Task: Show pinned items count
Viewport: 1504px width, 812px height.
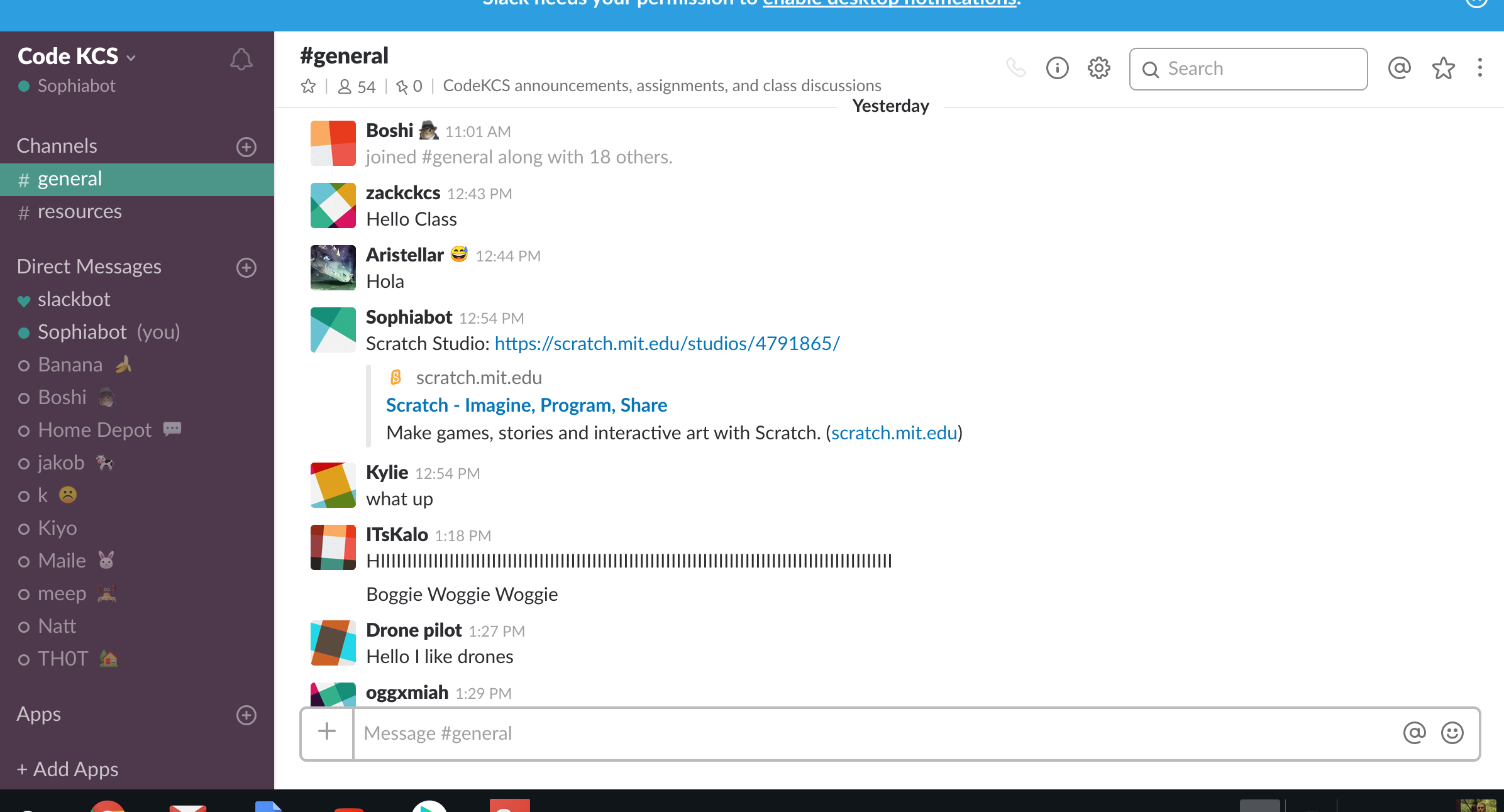Action: tap(409, 86)
